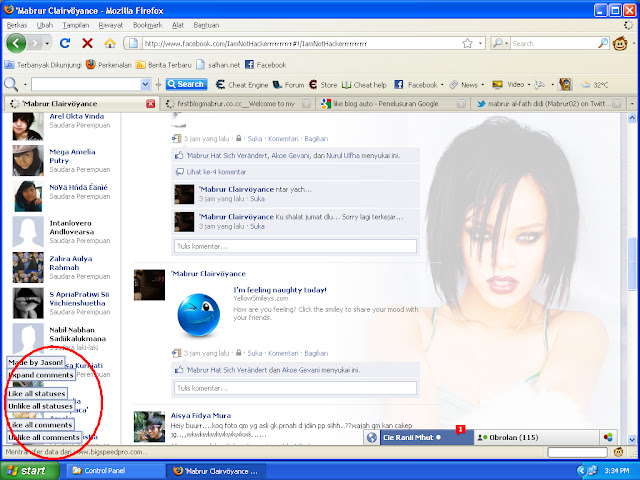
Task: Open the Cie Ranii Mhut chat tab
Action: tap(426, 437)
